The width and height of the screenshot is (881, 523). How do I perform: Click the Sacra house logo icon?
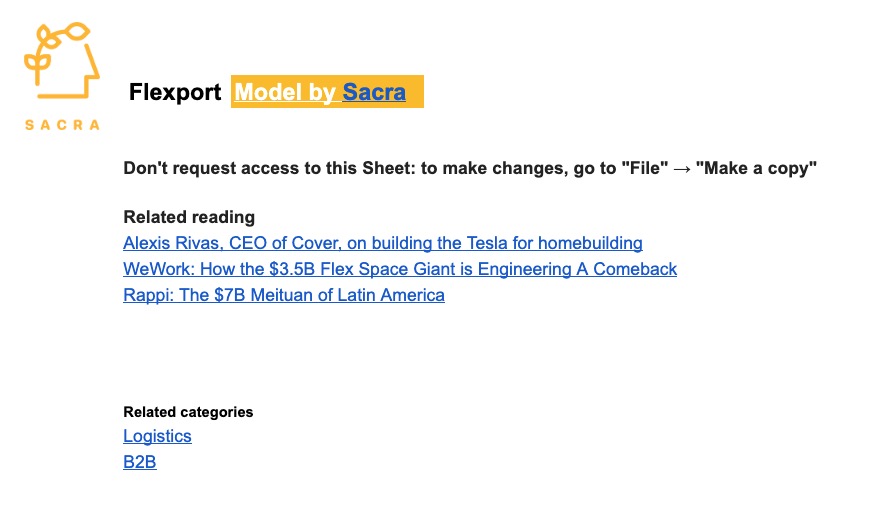click(62, 61)
